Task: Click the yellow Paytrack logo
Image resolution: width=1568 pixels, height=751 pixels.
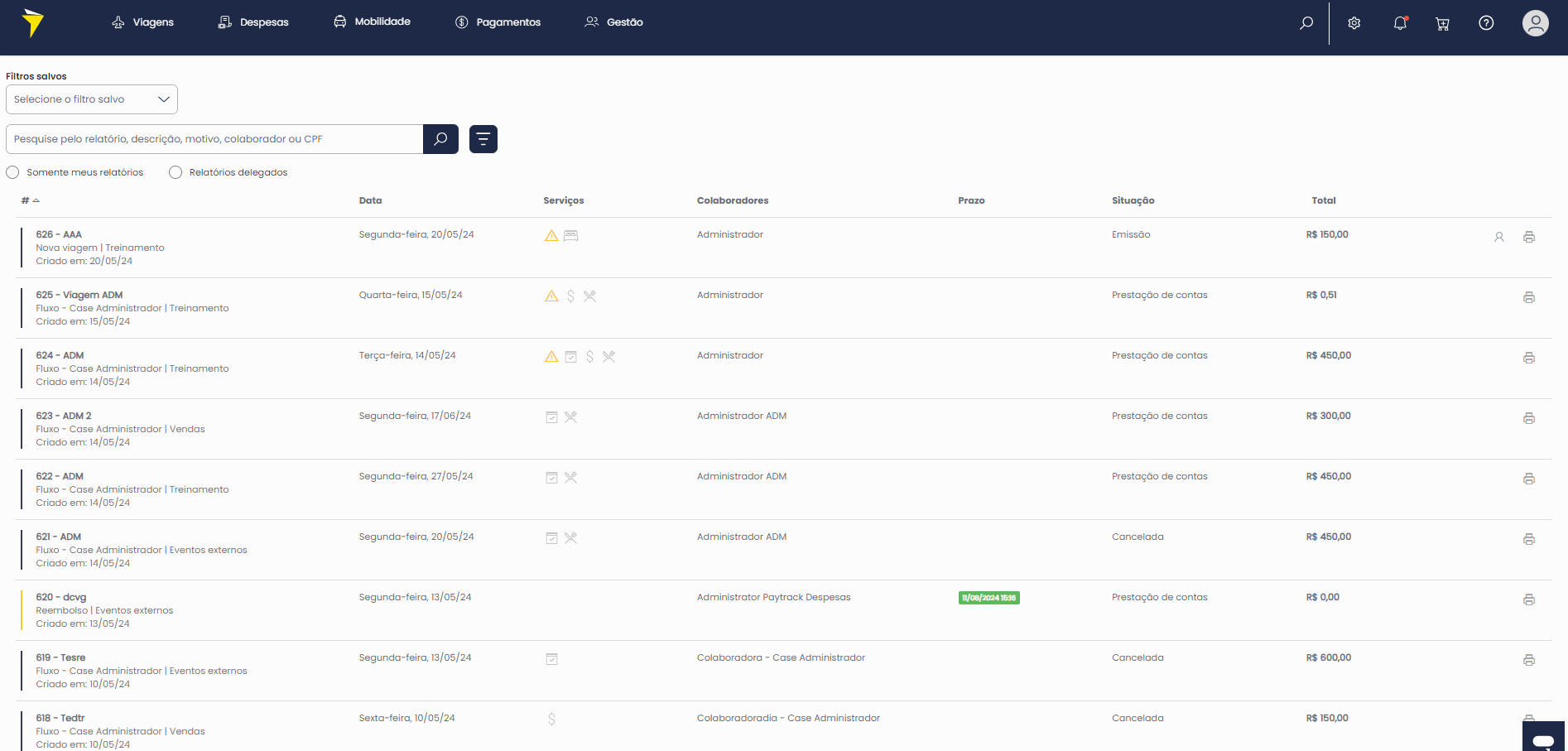Action: [32, 22]
